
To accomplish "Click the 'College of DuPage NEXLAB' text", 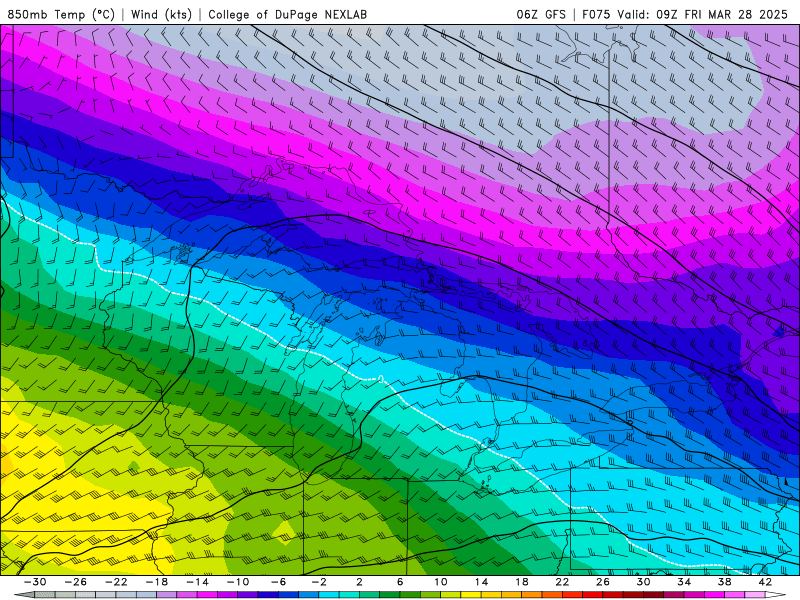I will (287, 14).
